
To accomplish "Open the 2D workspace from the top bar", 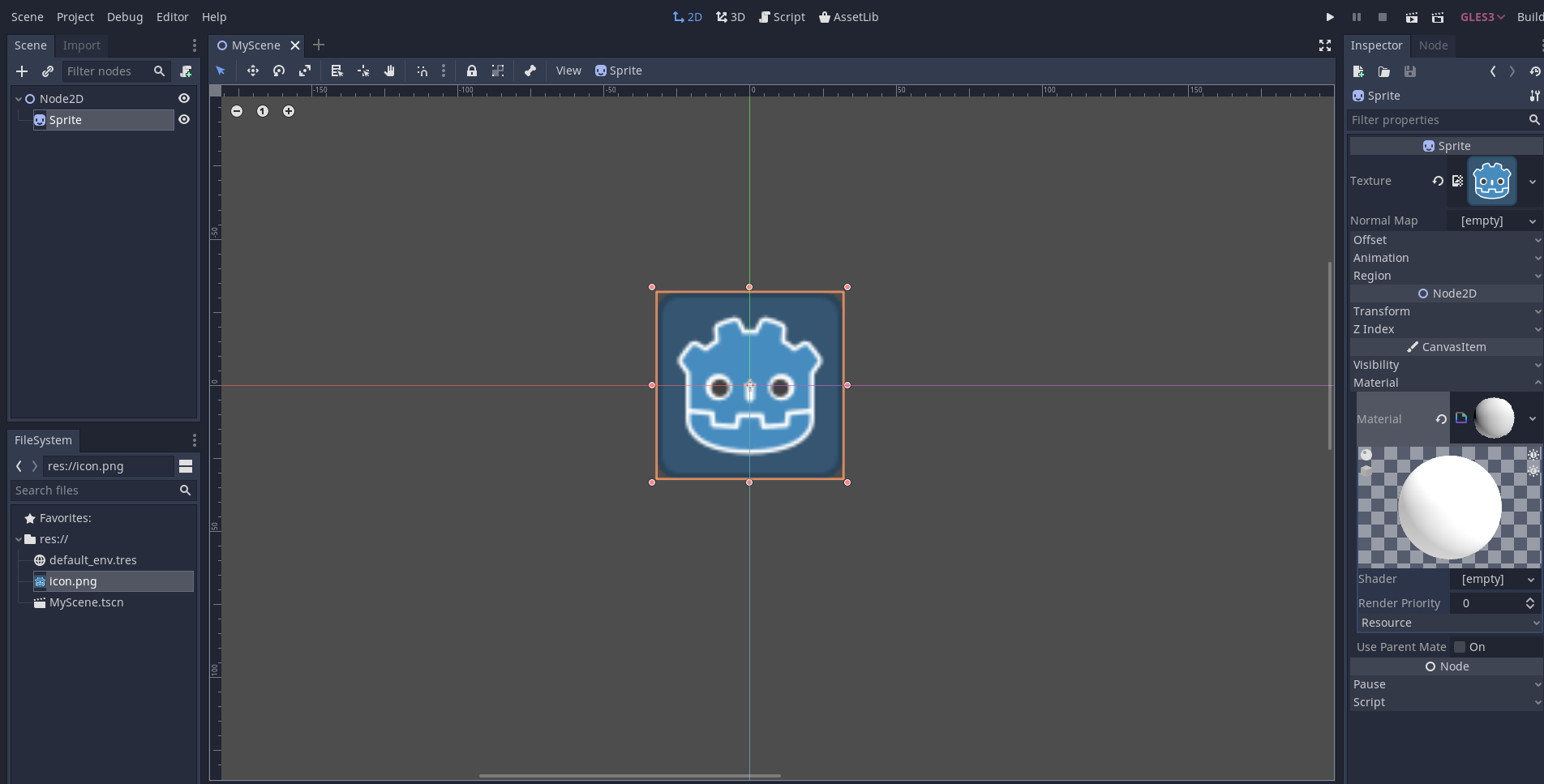I will 687,16.
